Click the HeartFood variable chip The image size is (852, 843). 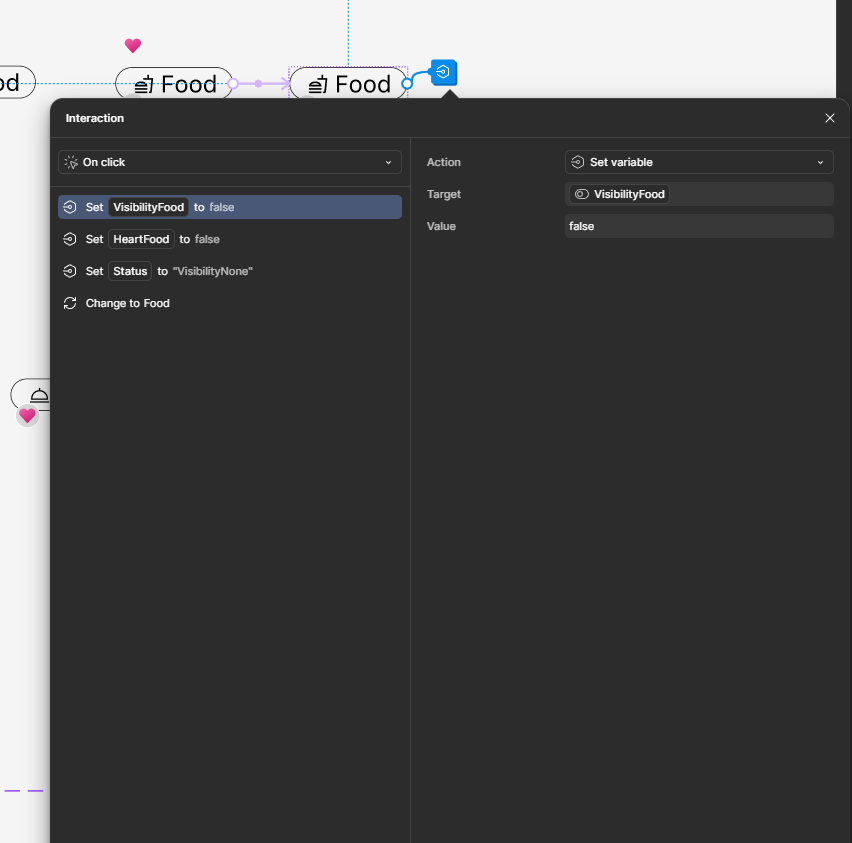click(141, 239)
